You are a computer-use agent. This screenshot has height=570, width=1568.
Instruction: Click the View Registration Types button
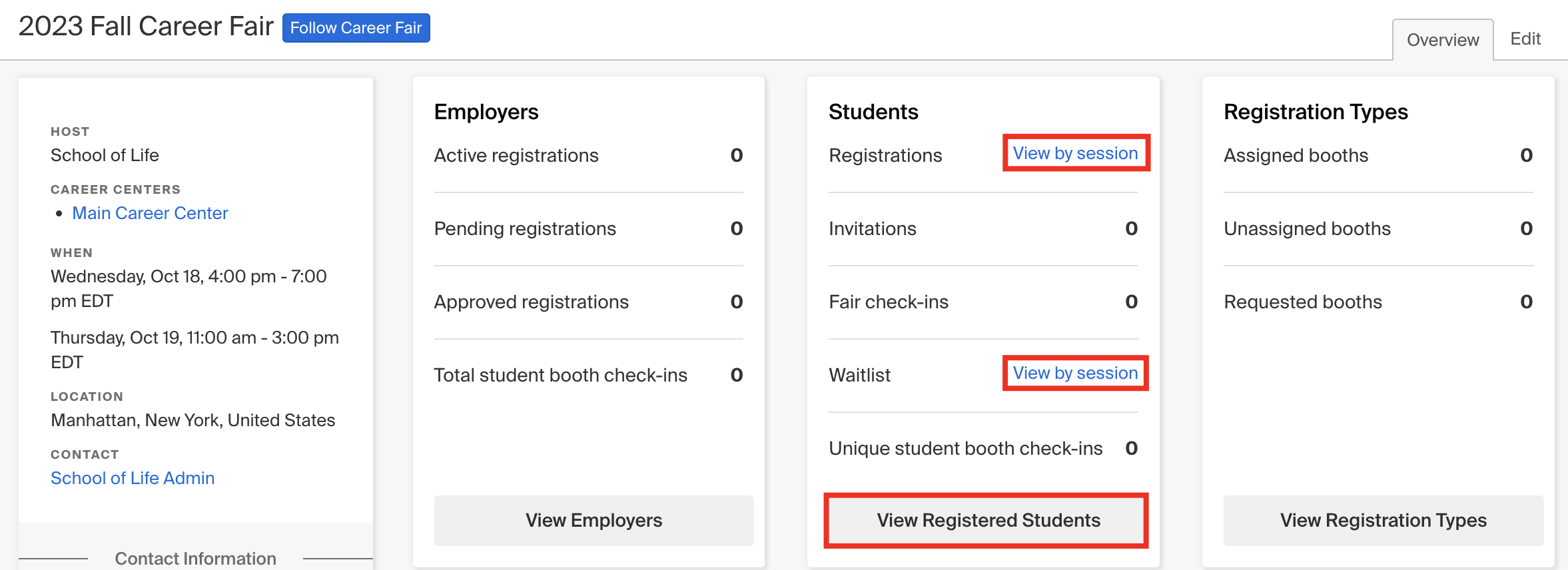coord(1383,520)
